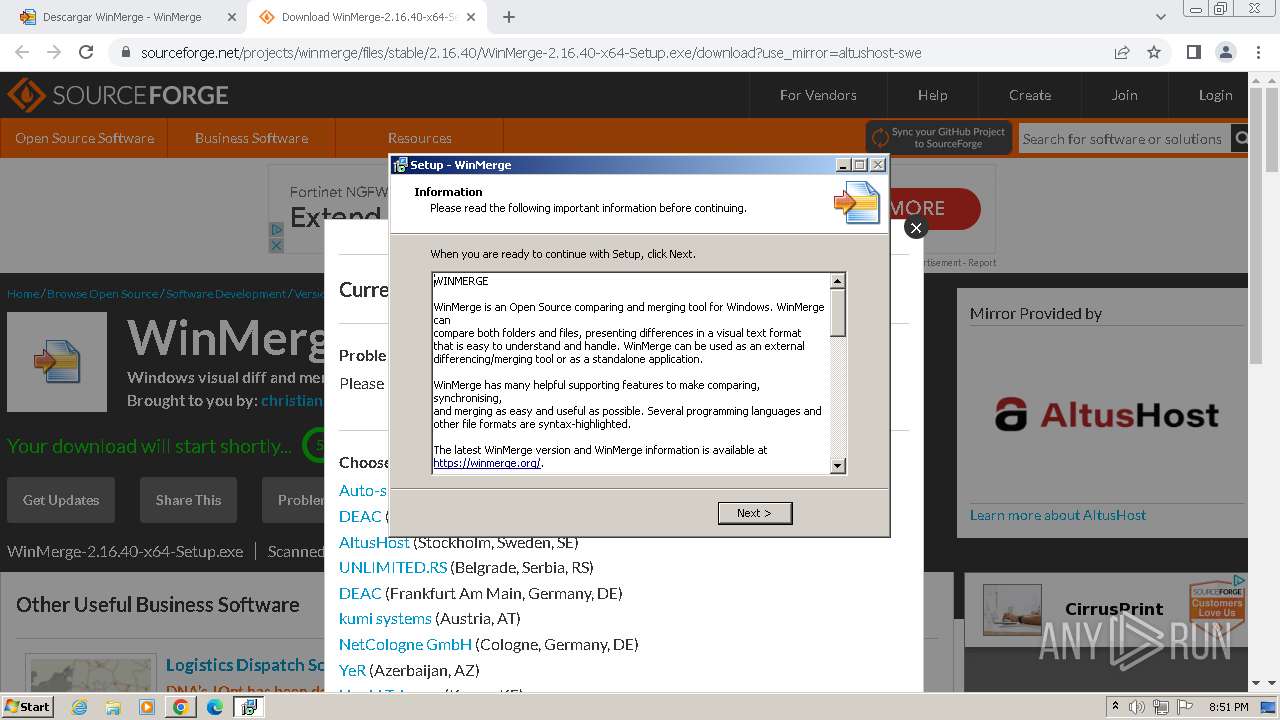Click the Home breadcrumb link
The image size is (1280, 720).
[22, 294]
